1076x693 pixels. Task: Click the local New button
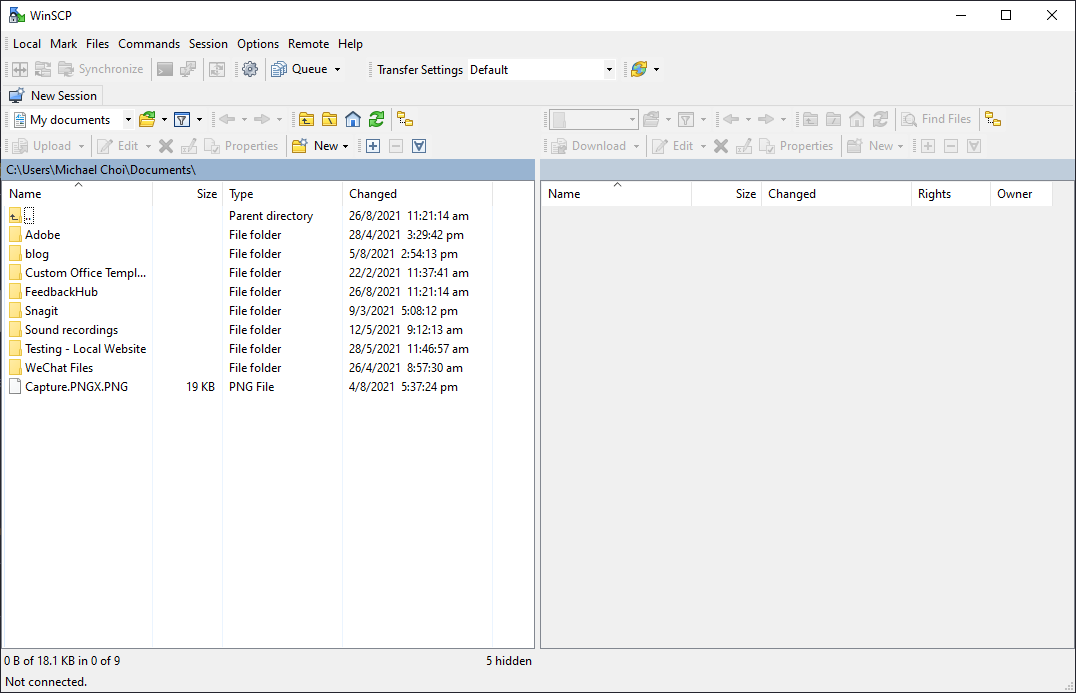[x=316, y=145]
